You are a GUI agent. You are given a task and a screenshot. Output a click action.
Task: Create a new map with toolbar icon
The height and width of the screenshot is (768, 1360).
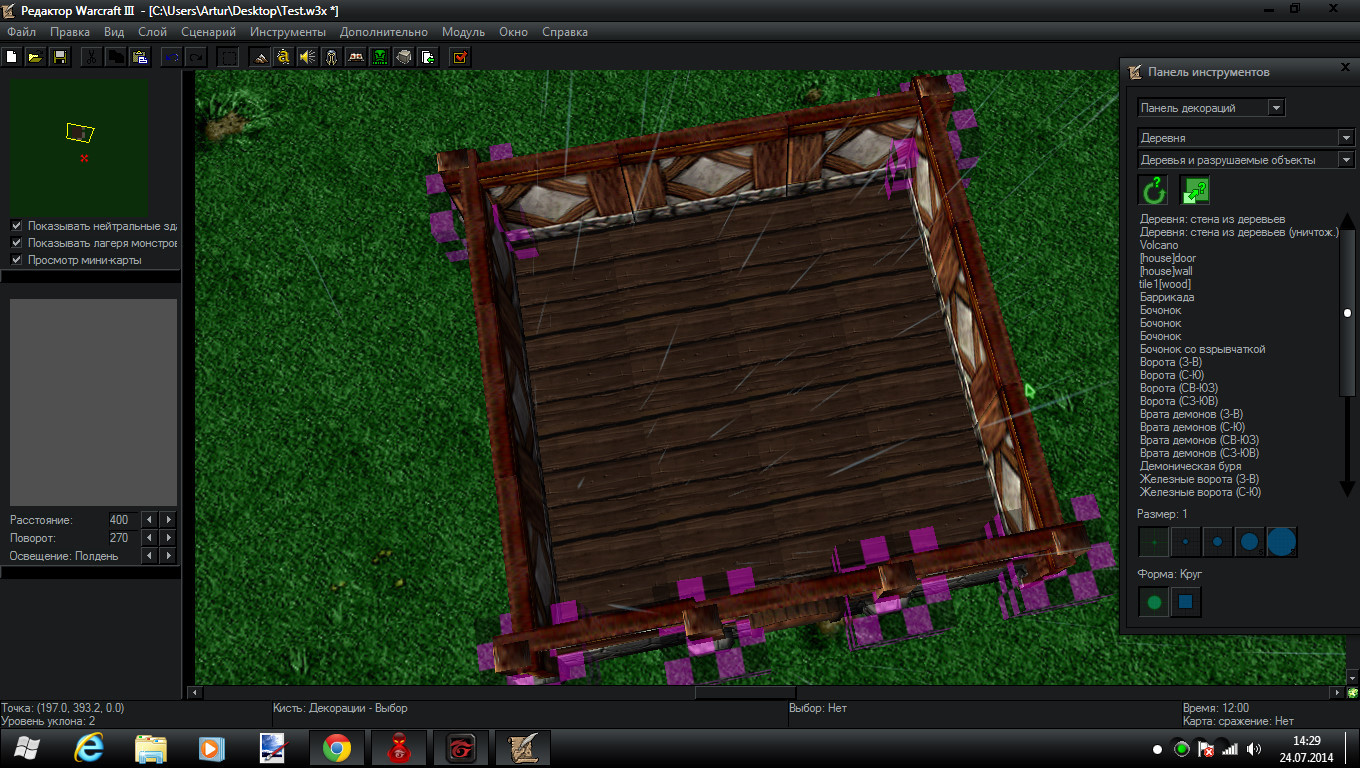pyautogui.click(x=12, y=57)
